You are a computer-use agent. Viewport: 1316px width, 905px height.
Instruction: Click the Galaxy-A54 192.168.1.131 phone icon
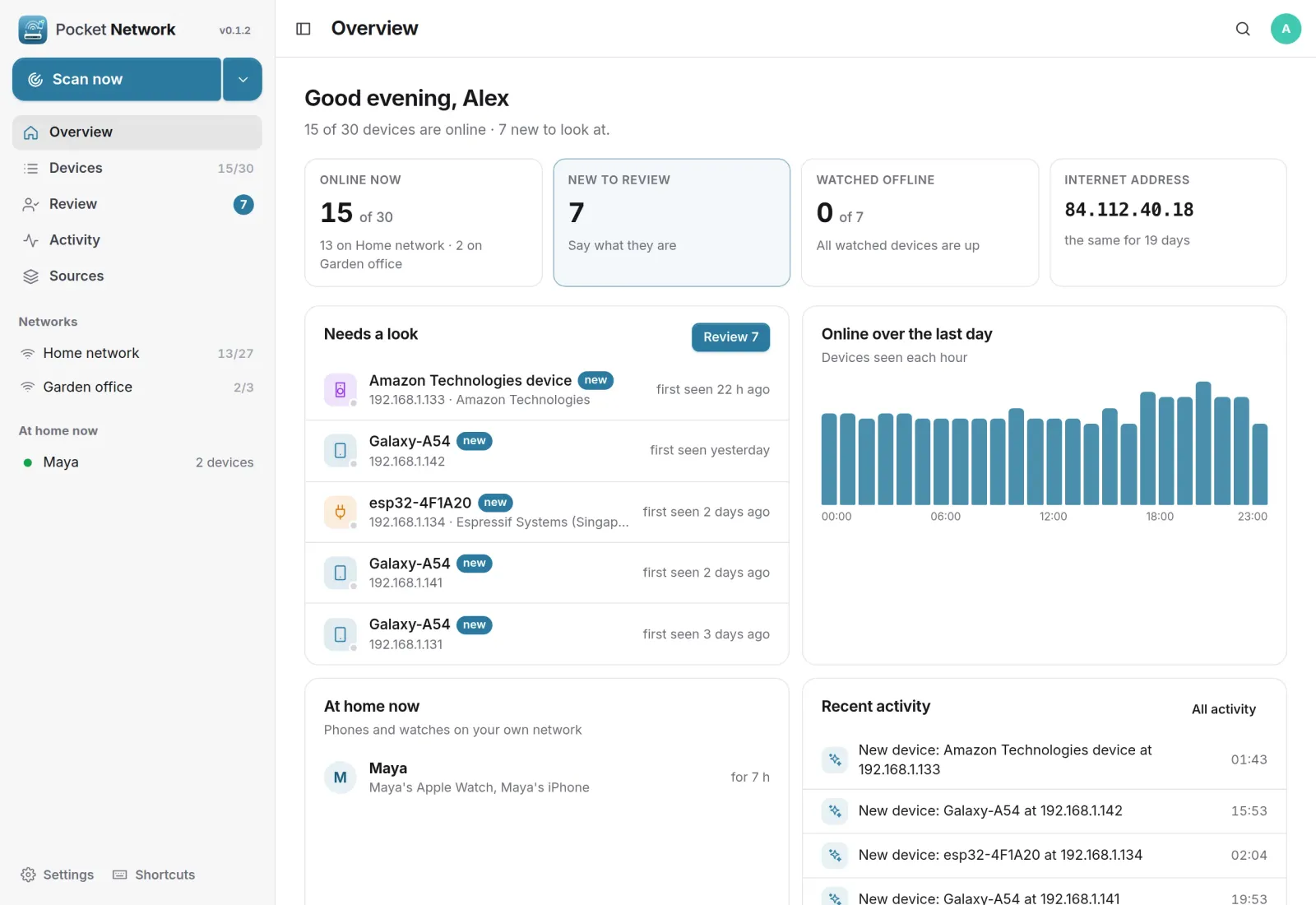[x=340, y=634]
